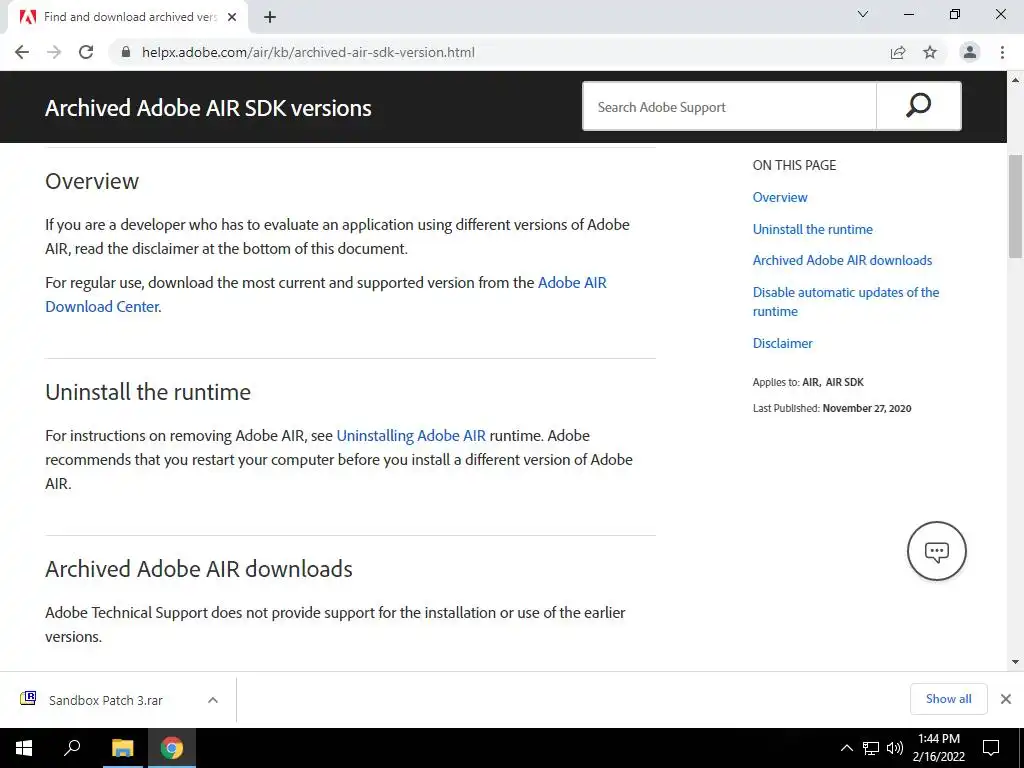The height and width of the screenshot is (768, 1024).
Task: Jump to Overview in sidebar
Action: 780,197
